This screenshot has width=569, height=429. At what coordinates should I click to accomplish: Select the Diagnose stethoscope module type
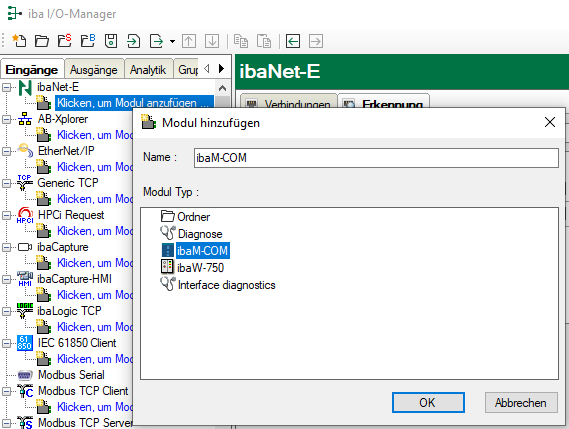coord(200,234)
